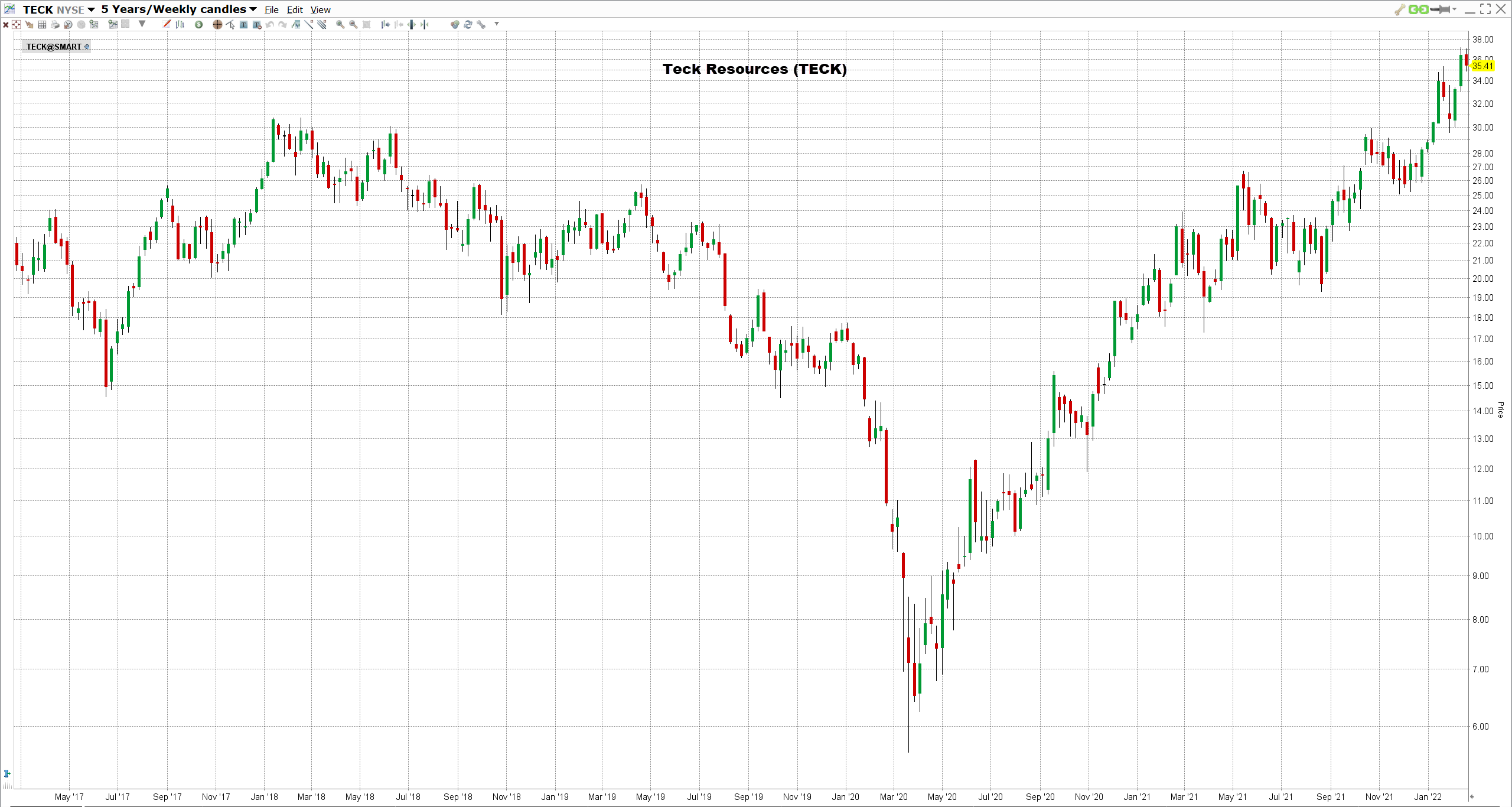Click the vertical 'Price' axis label
The width and height of the screenshot is (1512, 807).
click(1501, 409)
